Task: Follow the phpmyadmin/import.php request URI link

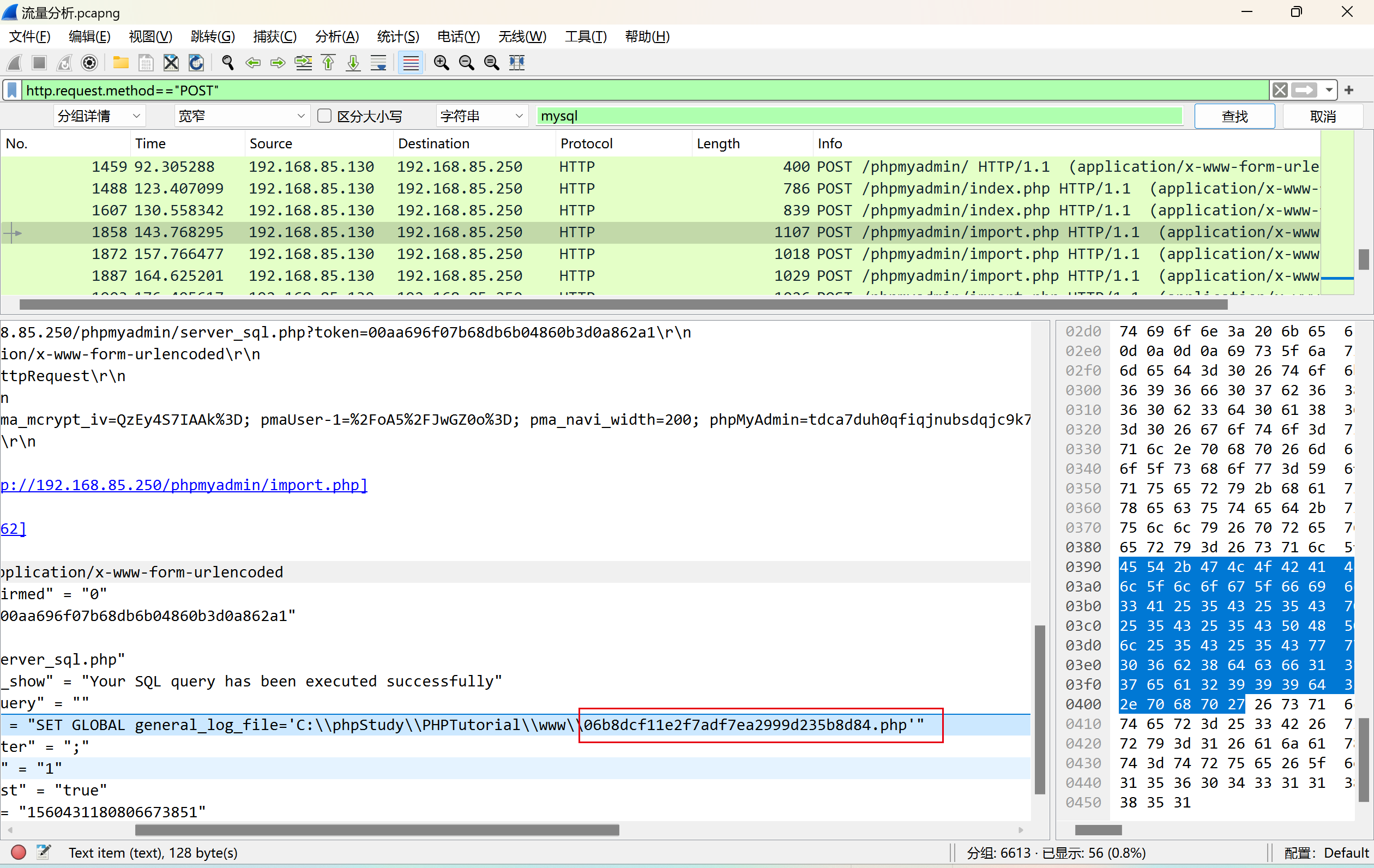Action: [184, 485]
